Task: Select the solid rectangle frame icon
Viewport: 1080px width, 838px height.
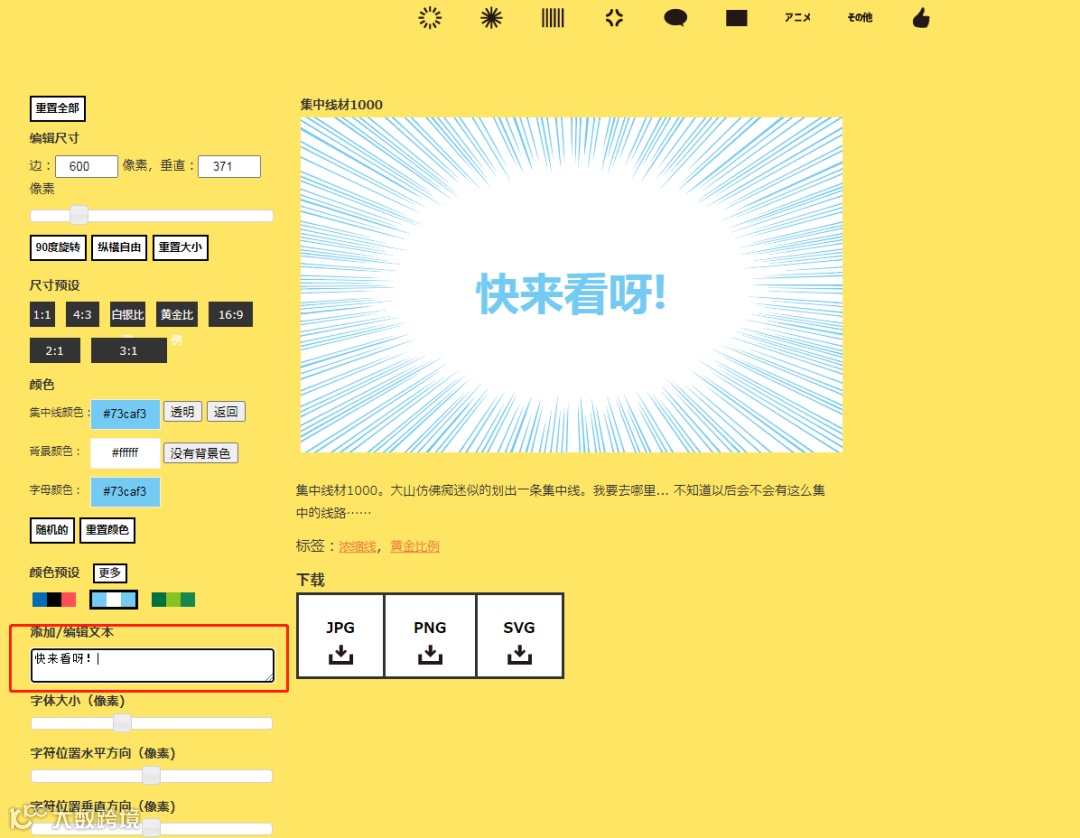Action: click(736, 18)
